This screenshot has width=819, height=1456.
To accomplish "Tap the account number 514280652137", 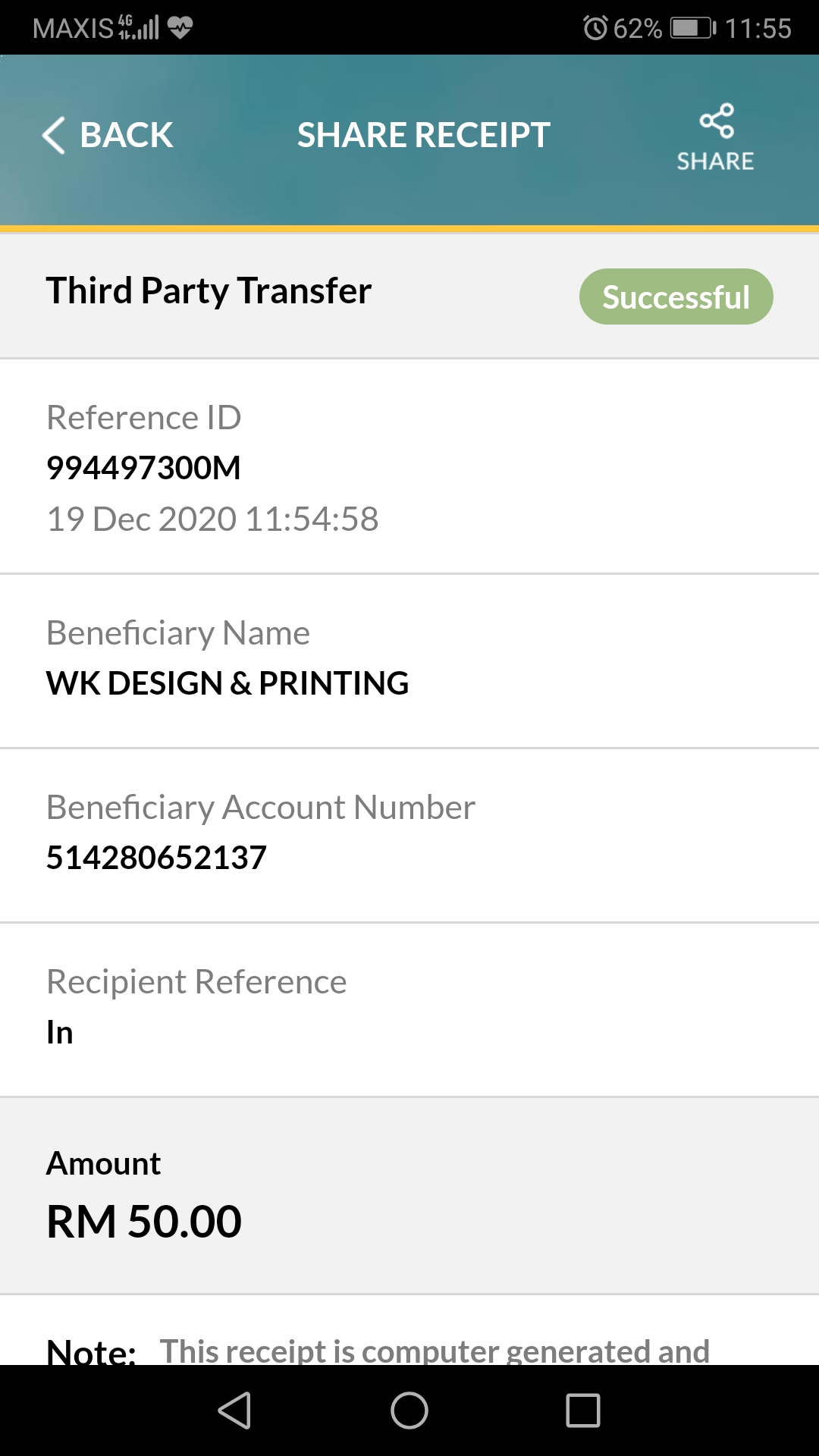I will point(157,858).
